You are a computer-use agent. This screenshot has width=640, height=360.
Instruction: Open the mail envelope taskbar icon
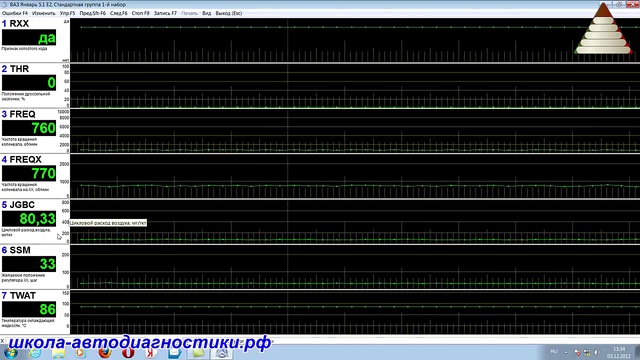[174, 353]
